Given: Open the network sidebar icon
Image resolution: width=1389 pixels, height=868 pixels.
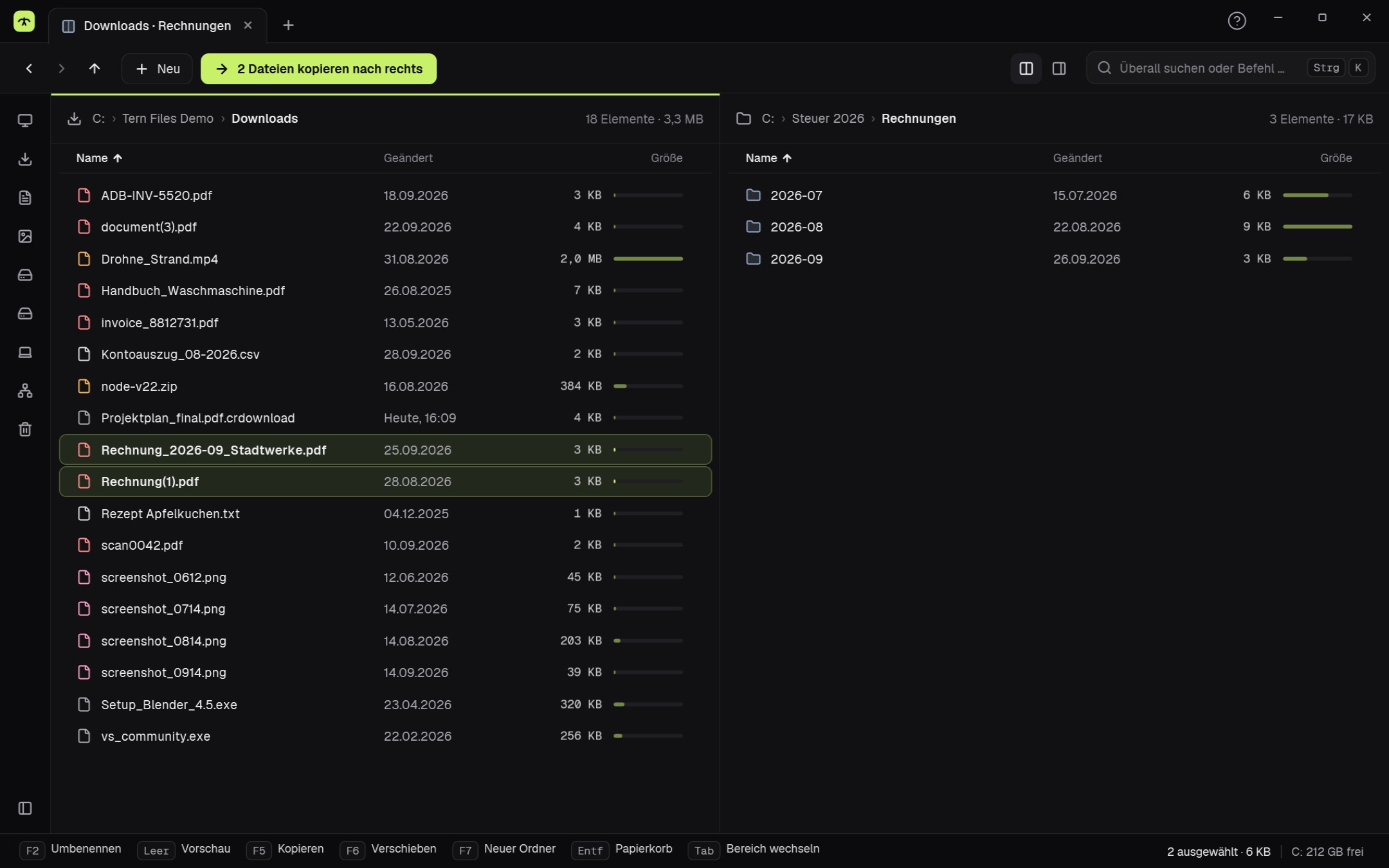Looking at the screenshot, I should [x=25, y=390].
